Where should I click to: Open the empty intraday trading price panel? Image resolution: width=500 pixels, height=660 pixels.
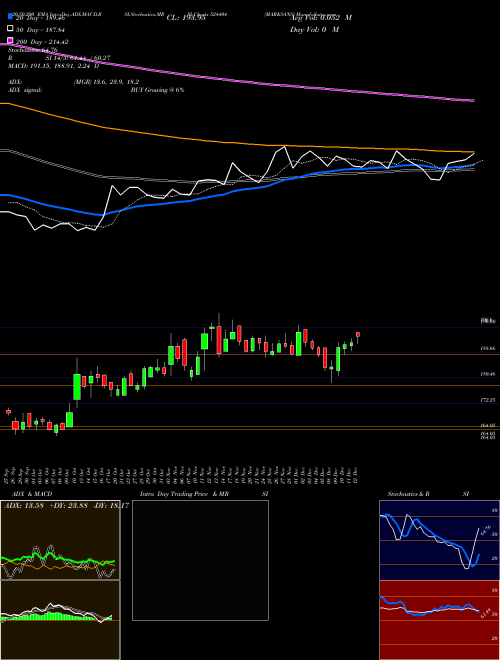(200, 560)
